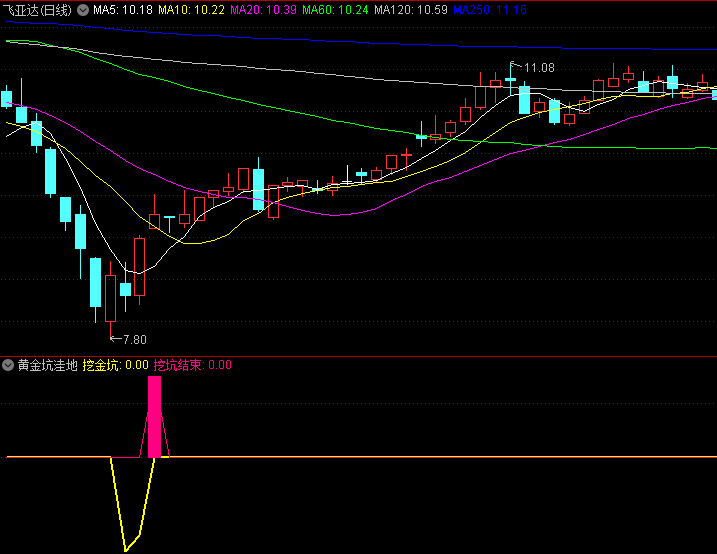This screenshot has height=554, width=717.
Task: Click the pink 挖坑结束 signal bar
Action: pos(155,416)
